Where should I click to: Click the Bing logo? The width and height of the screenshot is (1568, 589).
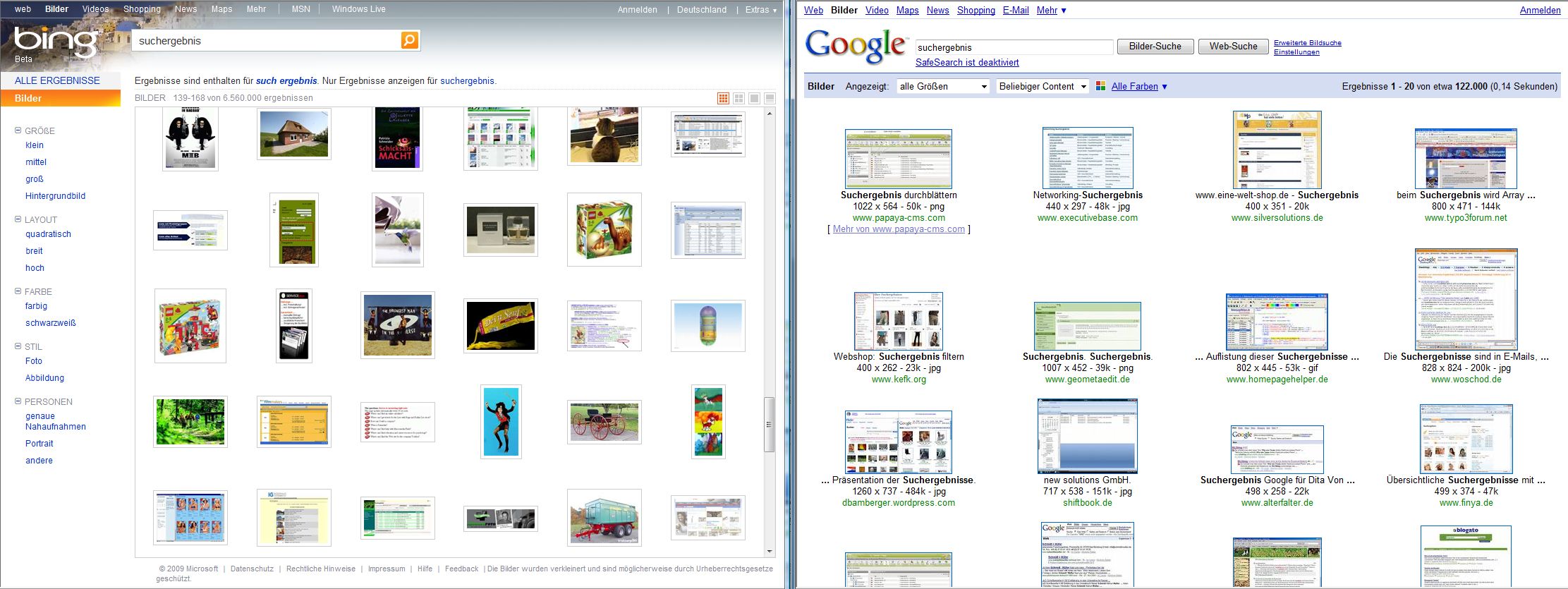[55, 42]
